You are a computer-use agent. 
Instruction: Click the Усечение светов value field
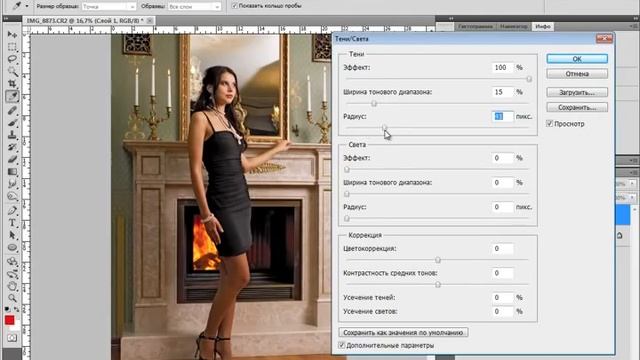coord(502,311)
